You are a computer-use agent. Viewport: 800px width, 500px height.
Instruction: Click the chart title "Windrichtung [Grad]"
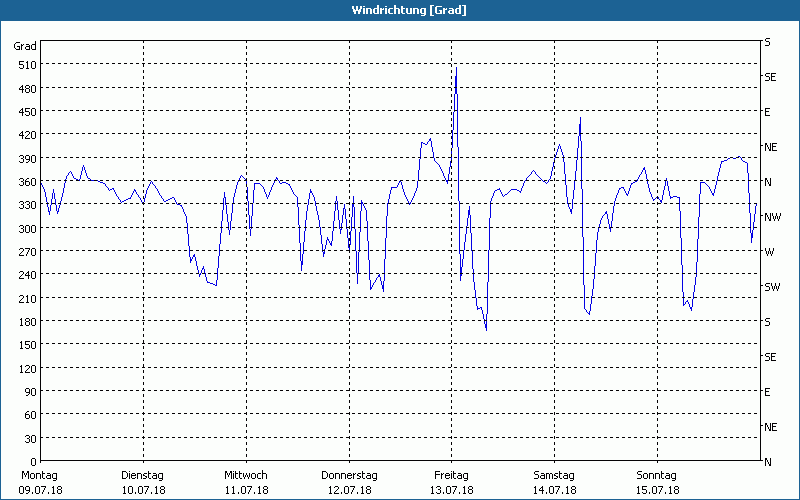pyautogui.click(x=409, y=10)
